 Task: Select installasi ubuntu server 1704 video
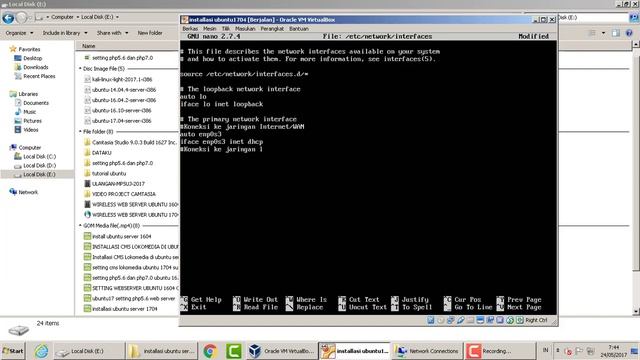click(x=124, y=309)
